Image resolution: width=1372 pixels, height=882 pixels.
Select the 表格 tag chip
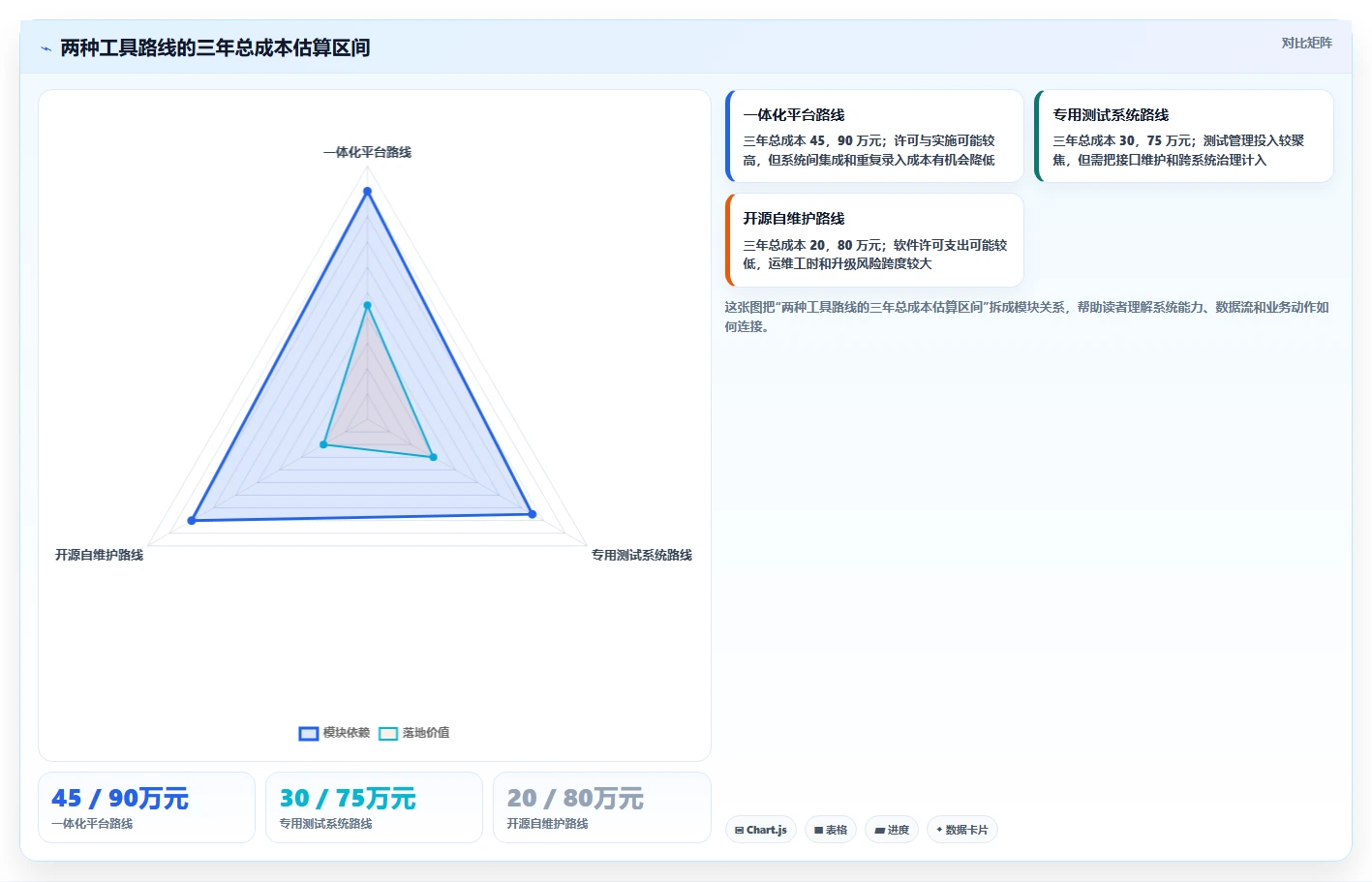click(831, 830)
